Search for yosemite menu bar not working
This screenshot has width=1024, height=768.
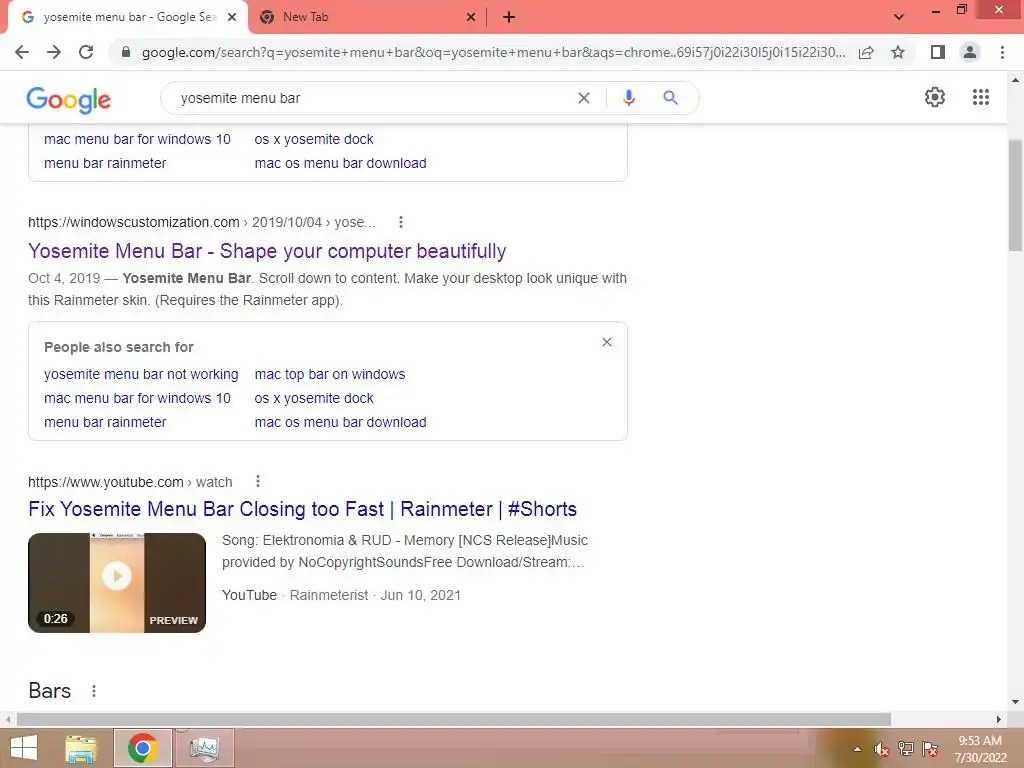click(x=141, y=374)
